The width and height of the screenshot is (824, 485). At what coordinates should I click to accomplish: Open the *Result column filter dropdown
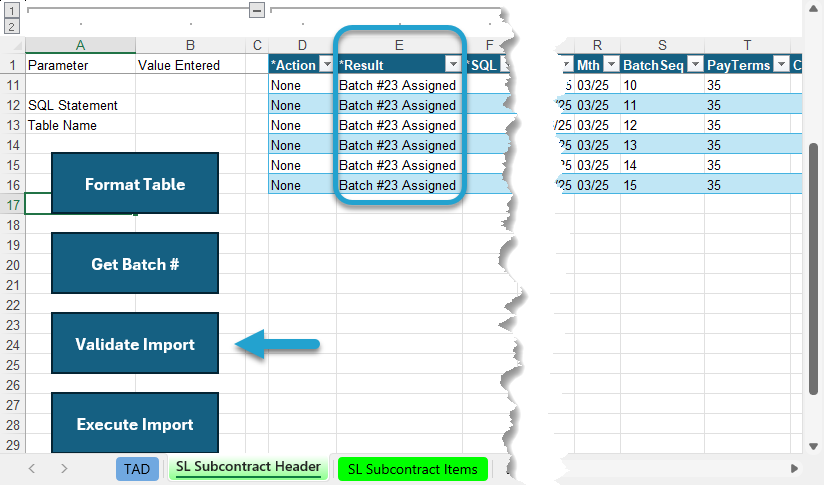pos(453,65)
